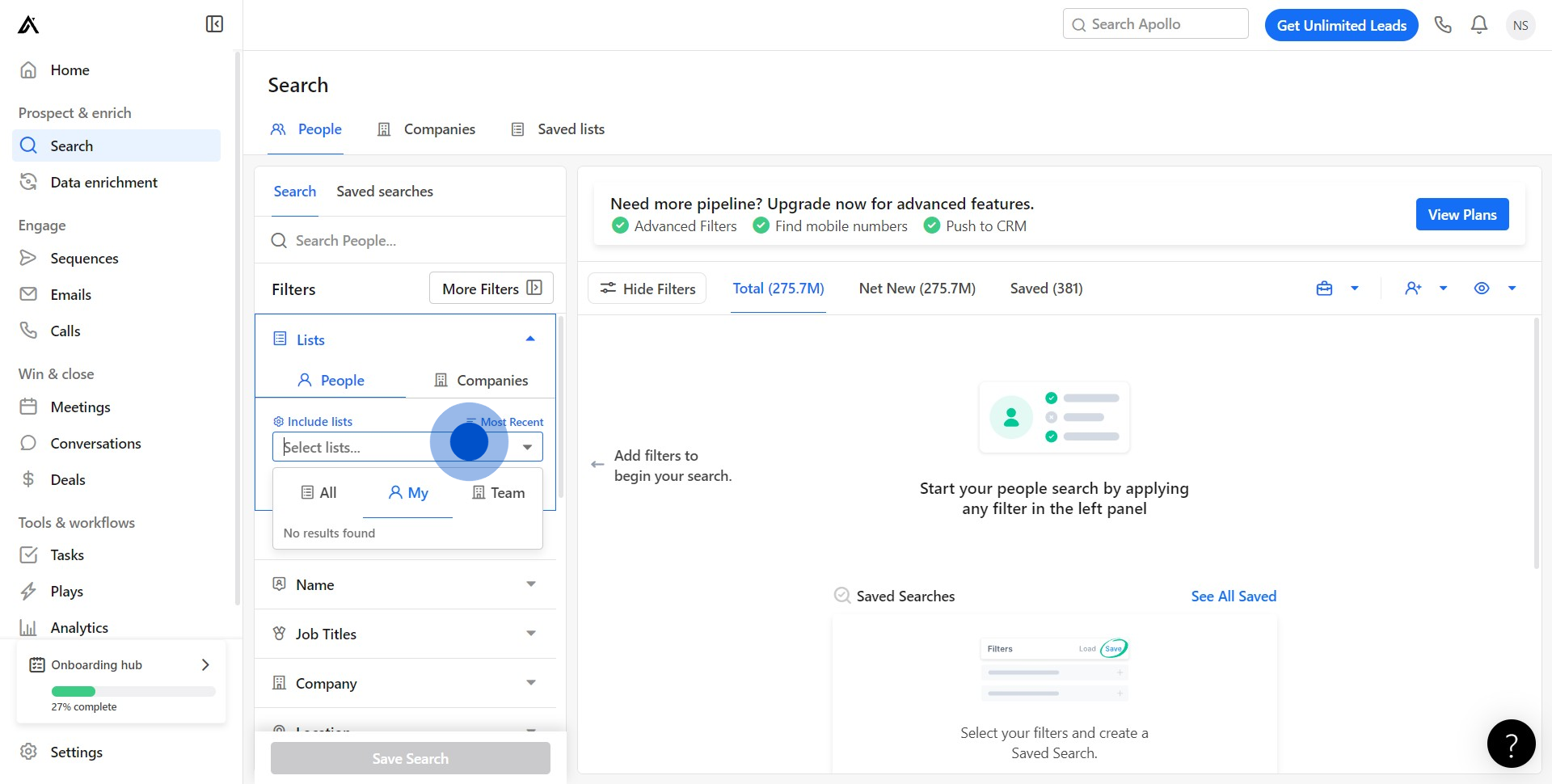This screenshot has height=784, width=1552.
Task: Click the Search People input field
Action: coord(420,241)
